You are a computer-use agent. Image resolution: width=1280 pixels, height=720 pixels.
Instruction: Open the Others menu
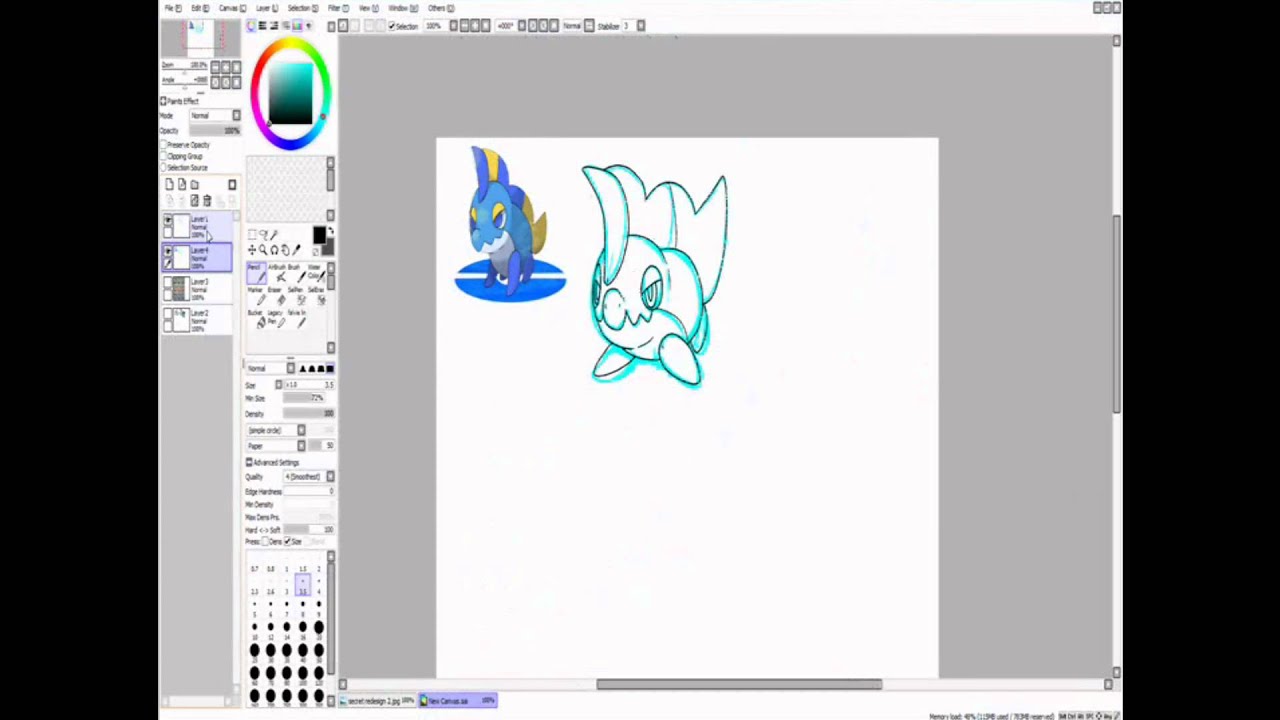tap(441, 7)
